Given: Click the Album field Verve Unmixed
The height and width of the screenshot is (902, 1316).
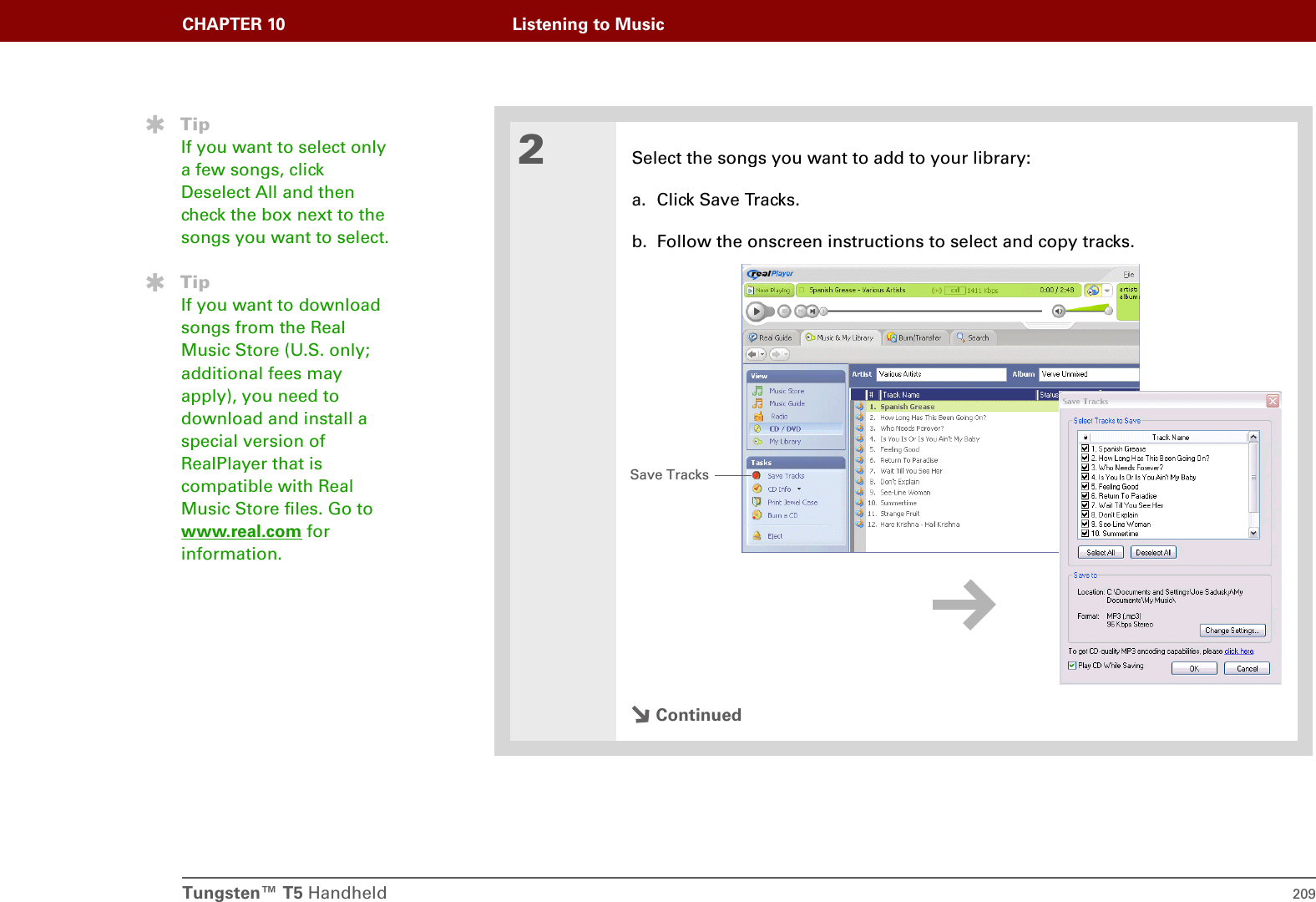Looking at the screenshot, I should [1089, 374].
